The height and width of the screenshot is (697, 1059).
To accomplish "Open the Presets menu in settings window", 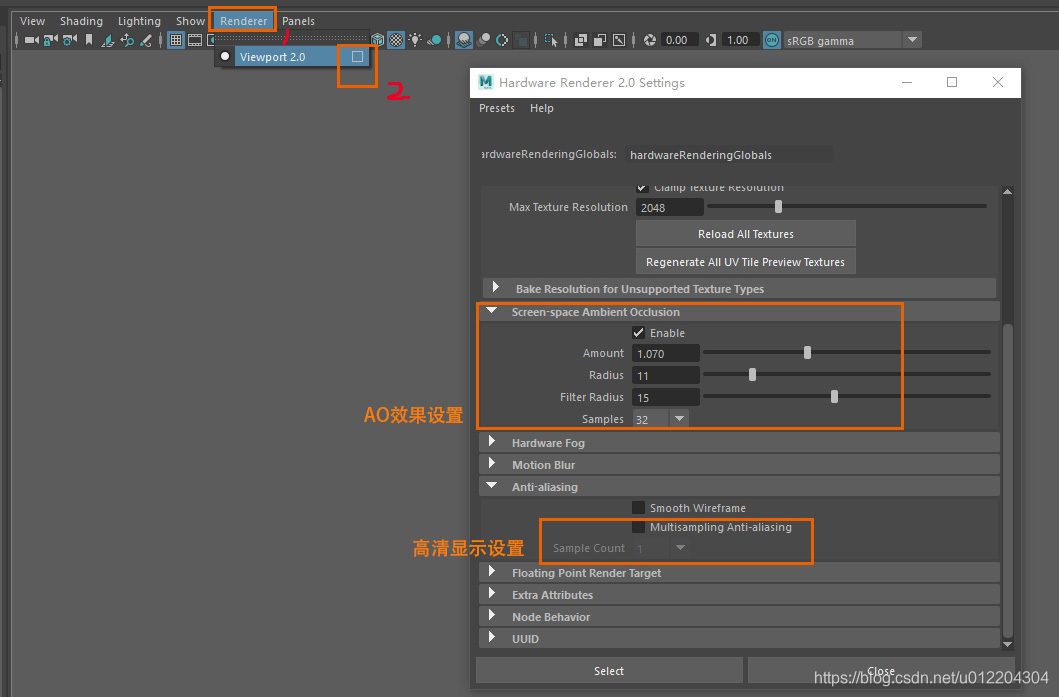I will (x=496, y=108).
